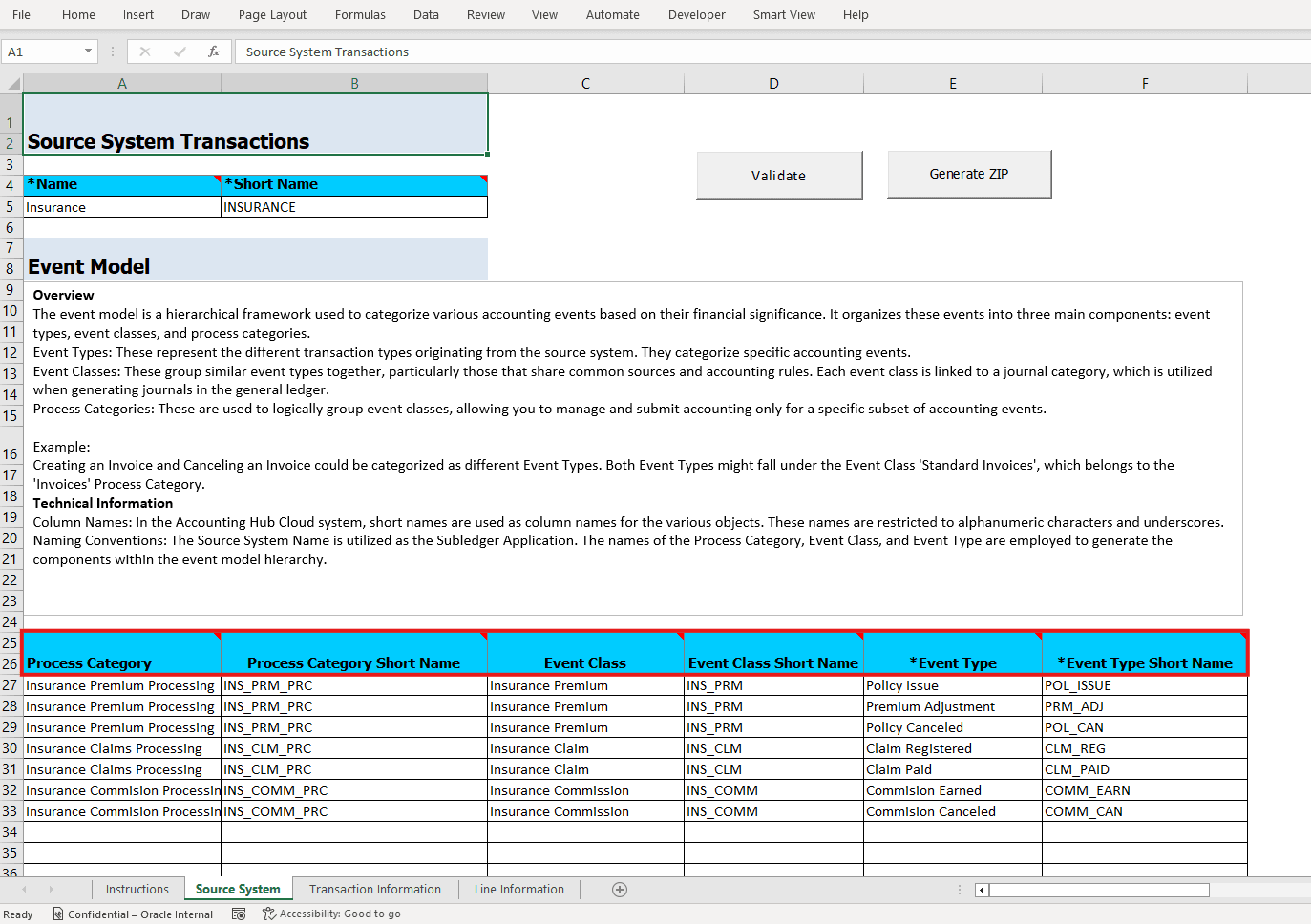Open the Developer ribbon tab
This screenshot has height=924, width=1311.
click(696, 14)
